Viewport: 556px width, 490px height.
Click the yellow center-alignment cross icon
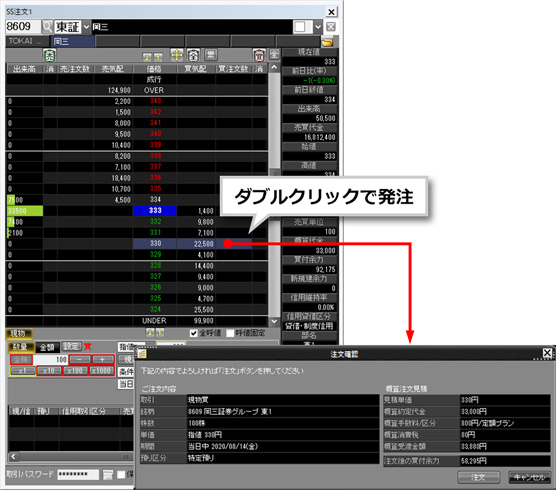click(177, 55)
